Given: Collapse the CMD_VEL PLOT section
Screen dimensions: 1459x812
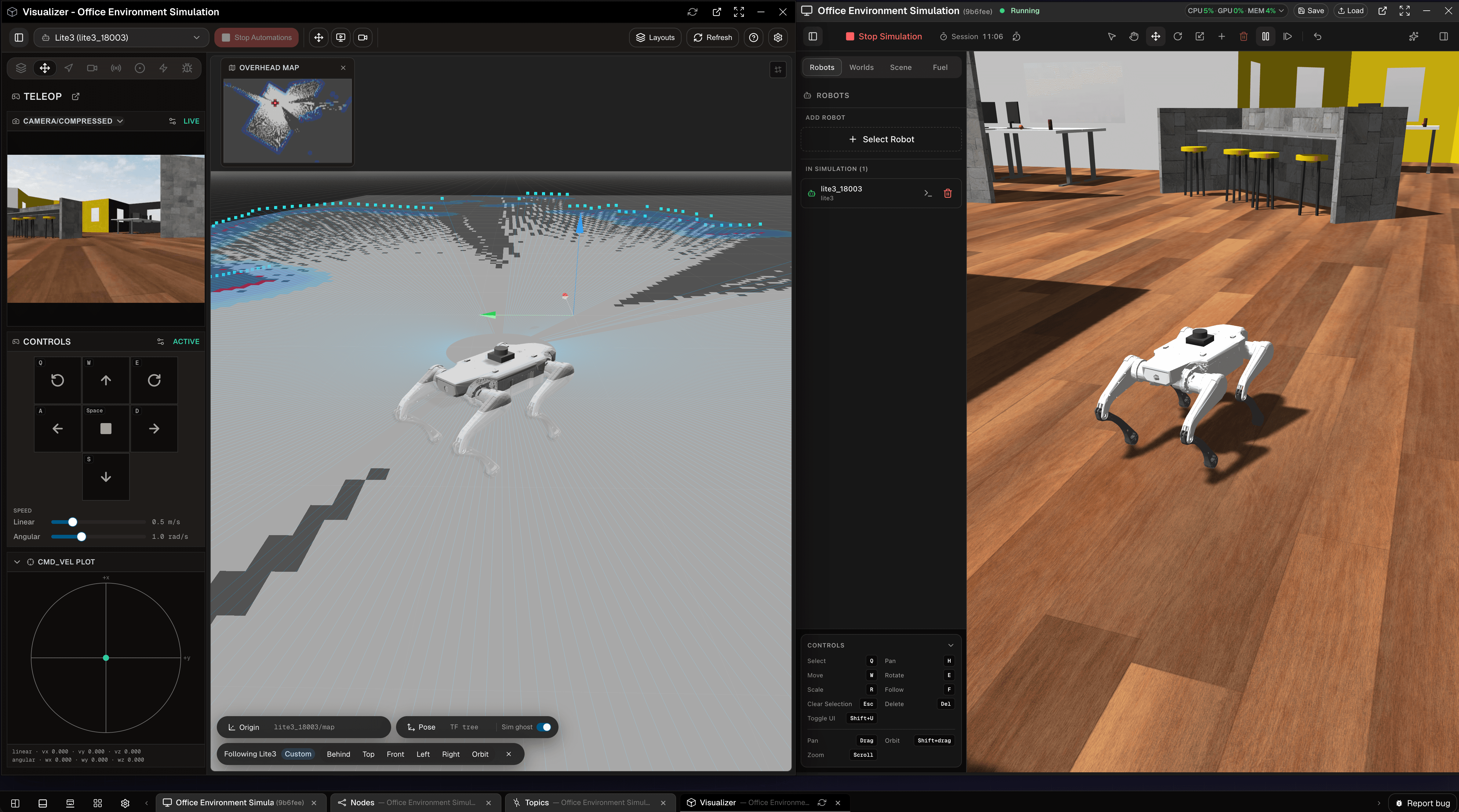Looking at the screenshot, I should tap(17, 562).
